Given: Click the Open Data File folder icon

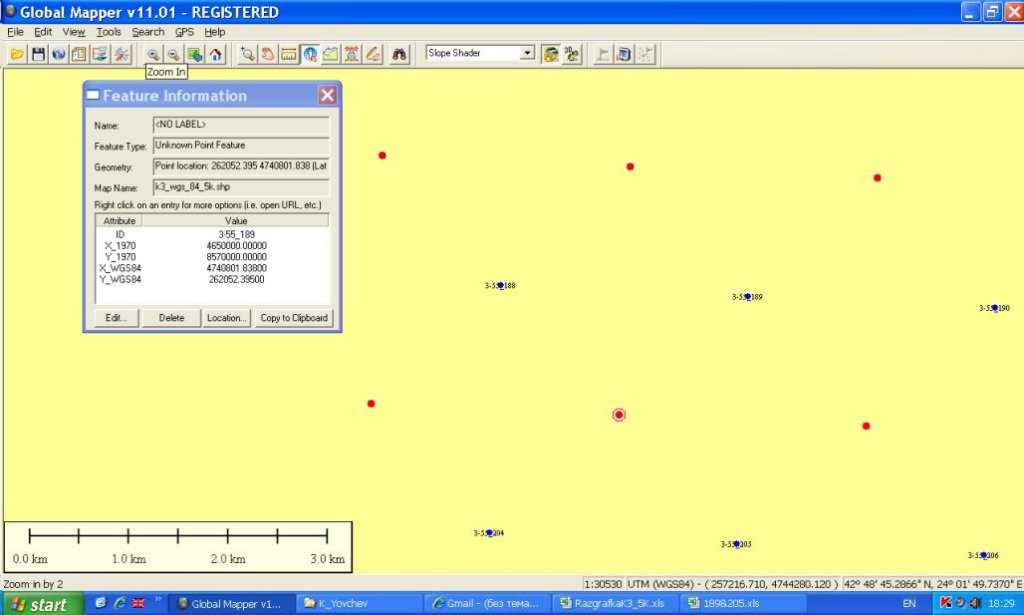Looking at the screenshot, I should 17,54.
